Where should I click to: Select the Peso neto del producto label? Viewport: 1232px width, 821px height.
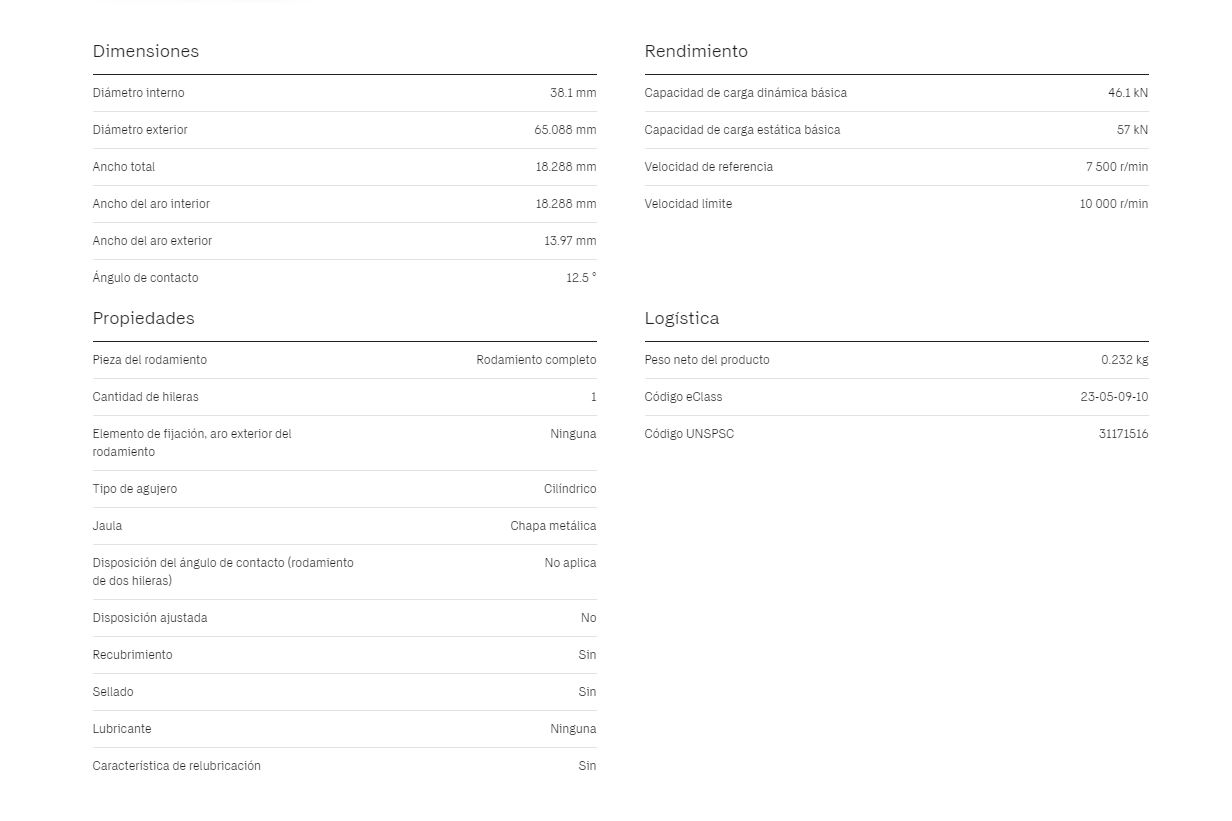(x=707, y=360)
